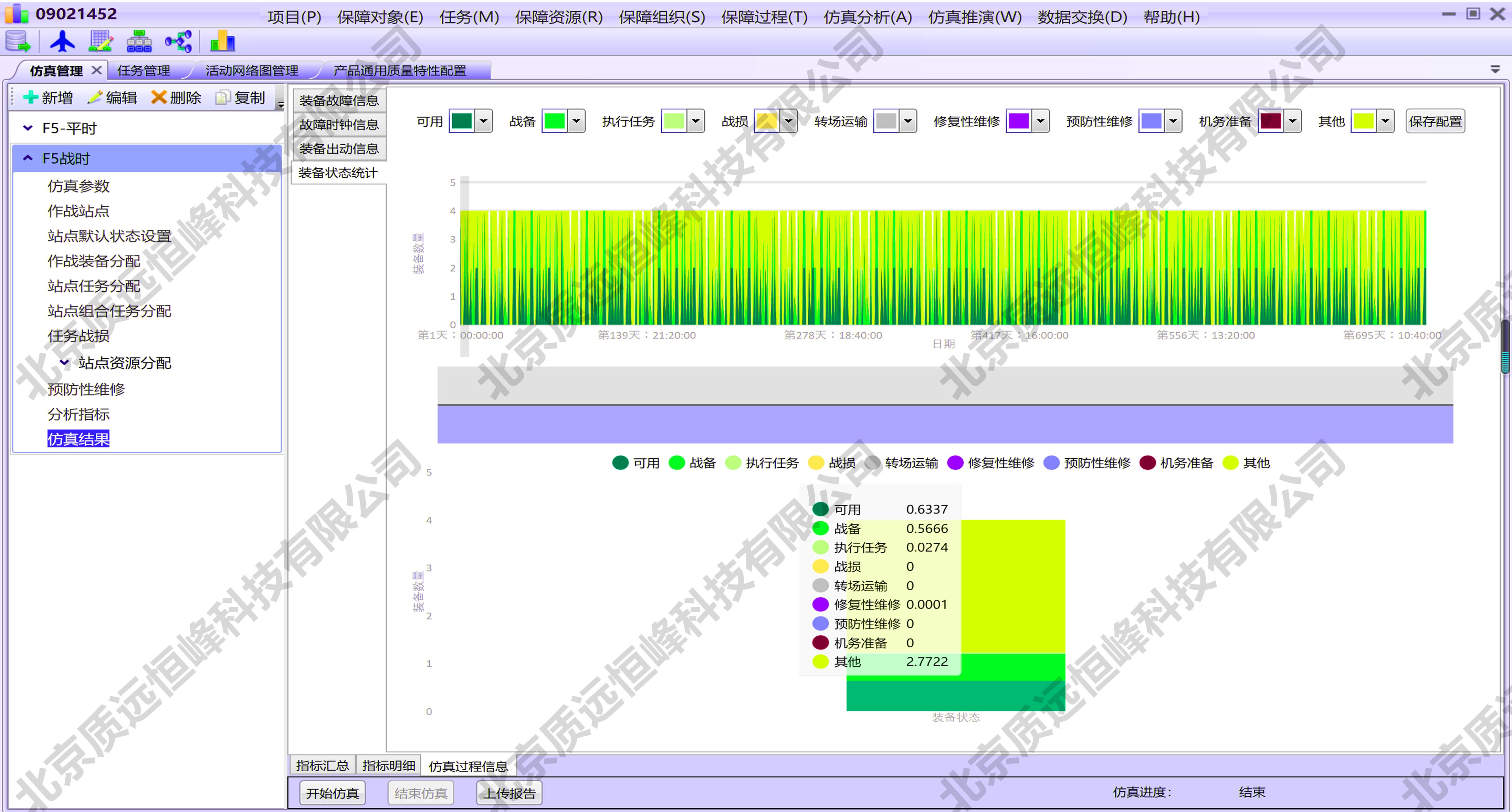Click the 可用 dark green color swatch
Screen dimensions: 1512x812
[x=462, y=122]
